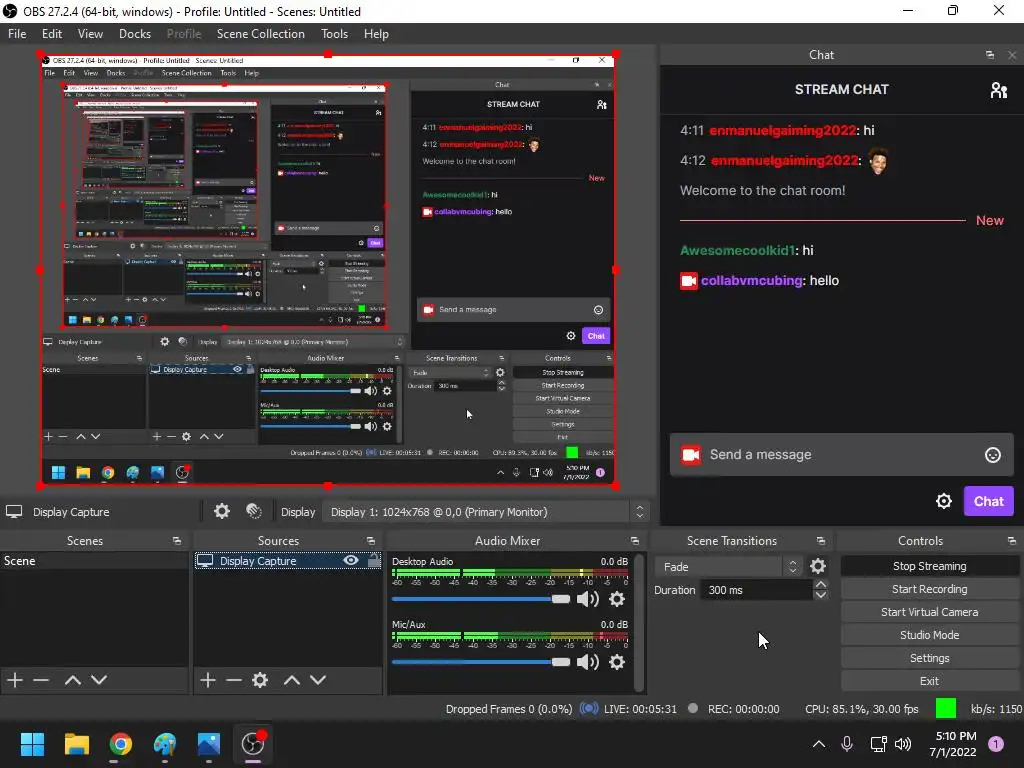Open emoji picker in chat message box
The image size is (1024, 768).
tap(993, 455)
